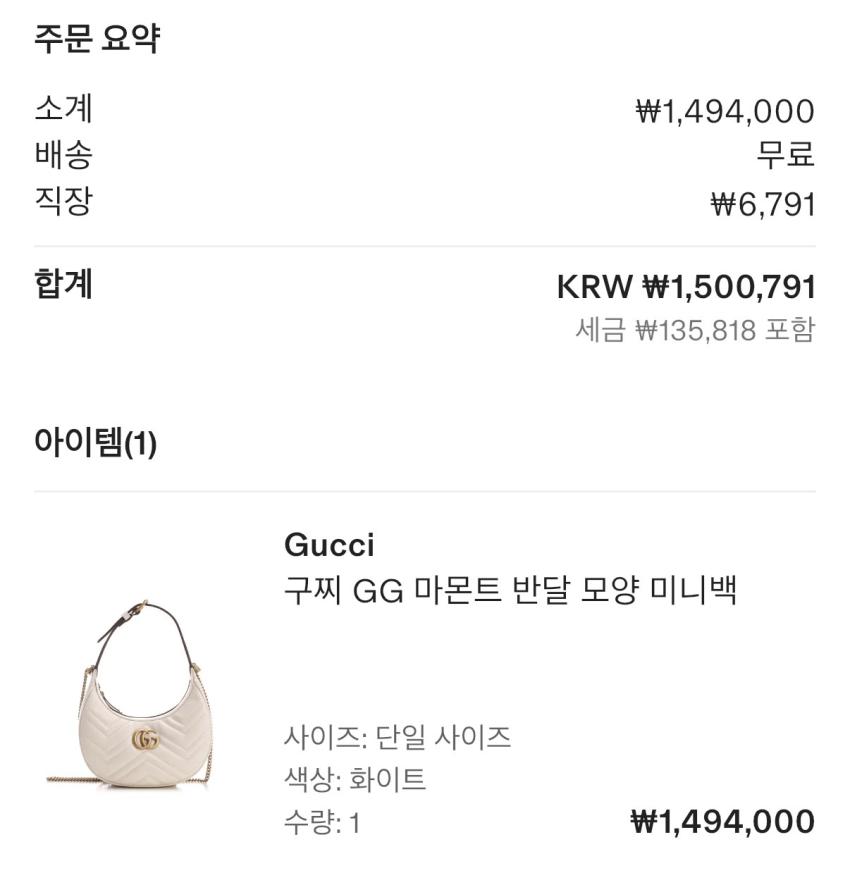Open the 구찌 GG 마몬트 반달 모양 미니백 product title

click(510, 590)
